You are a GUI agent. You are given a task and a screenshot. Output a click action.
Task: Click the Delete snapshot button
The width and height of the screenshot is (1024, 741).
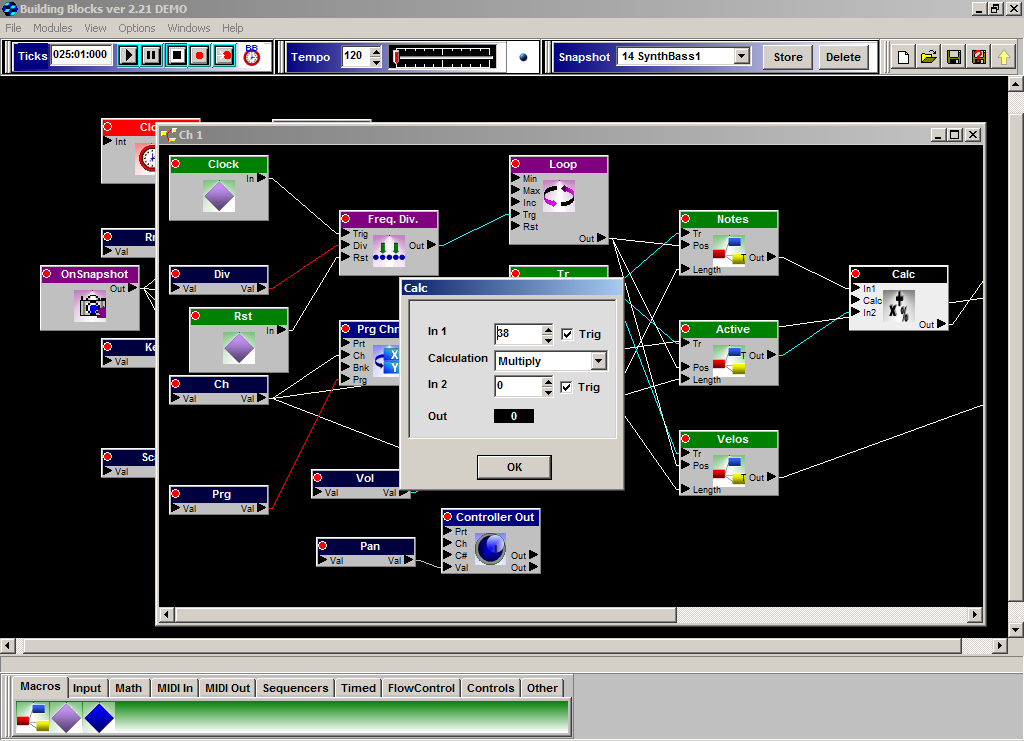(842, 57)
